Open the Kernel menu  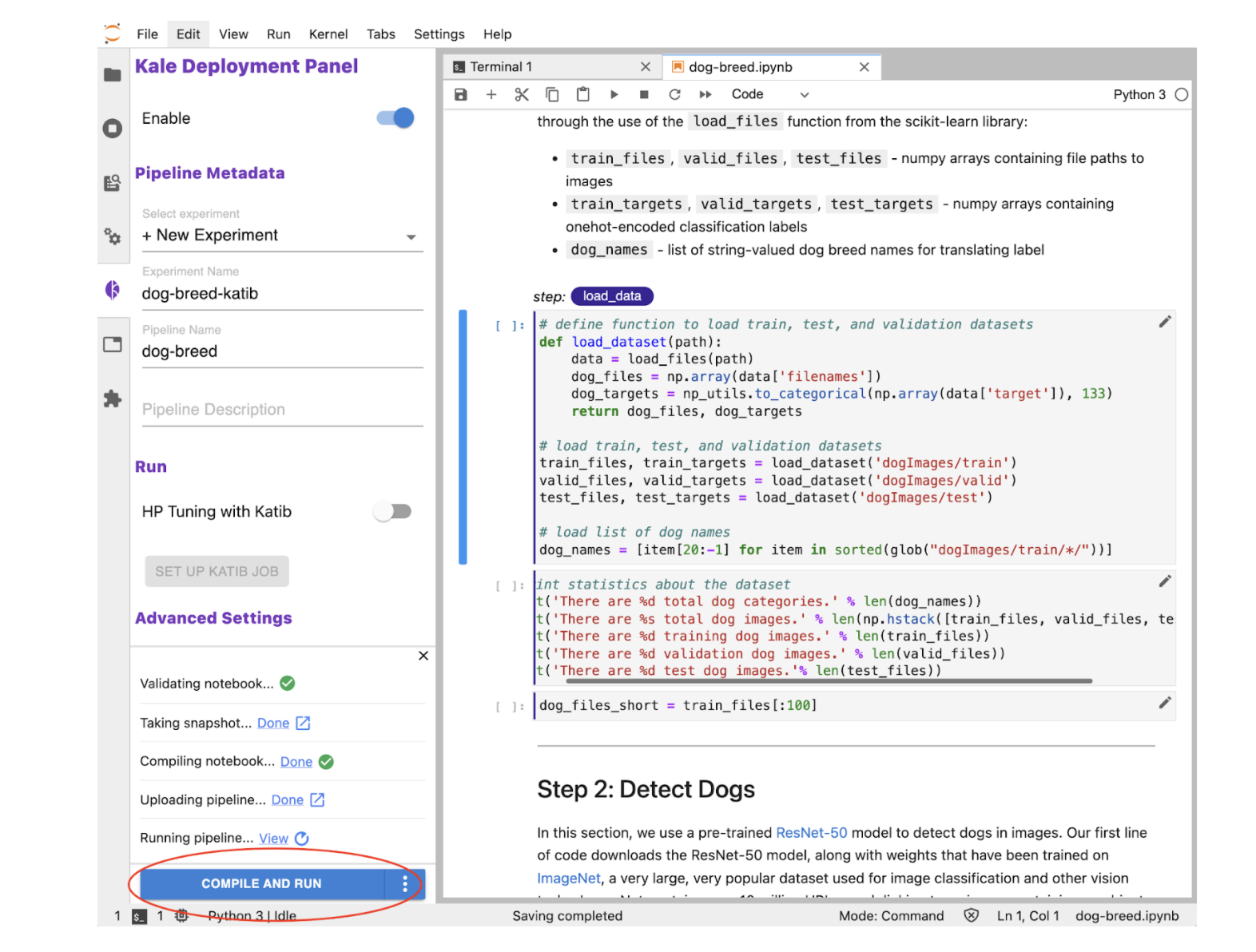(x=328, y=34)
